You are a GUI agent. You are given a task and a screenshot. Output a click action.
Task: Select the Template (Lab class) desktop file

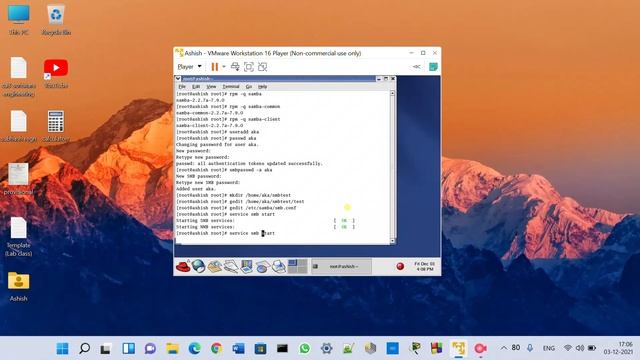(x=18, y=237)
